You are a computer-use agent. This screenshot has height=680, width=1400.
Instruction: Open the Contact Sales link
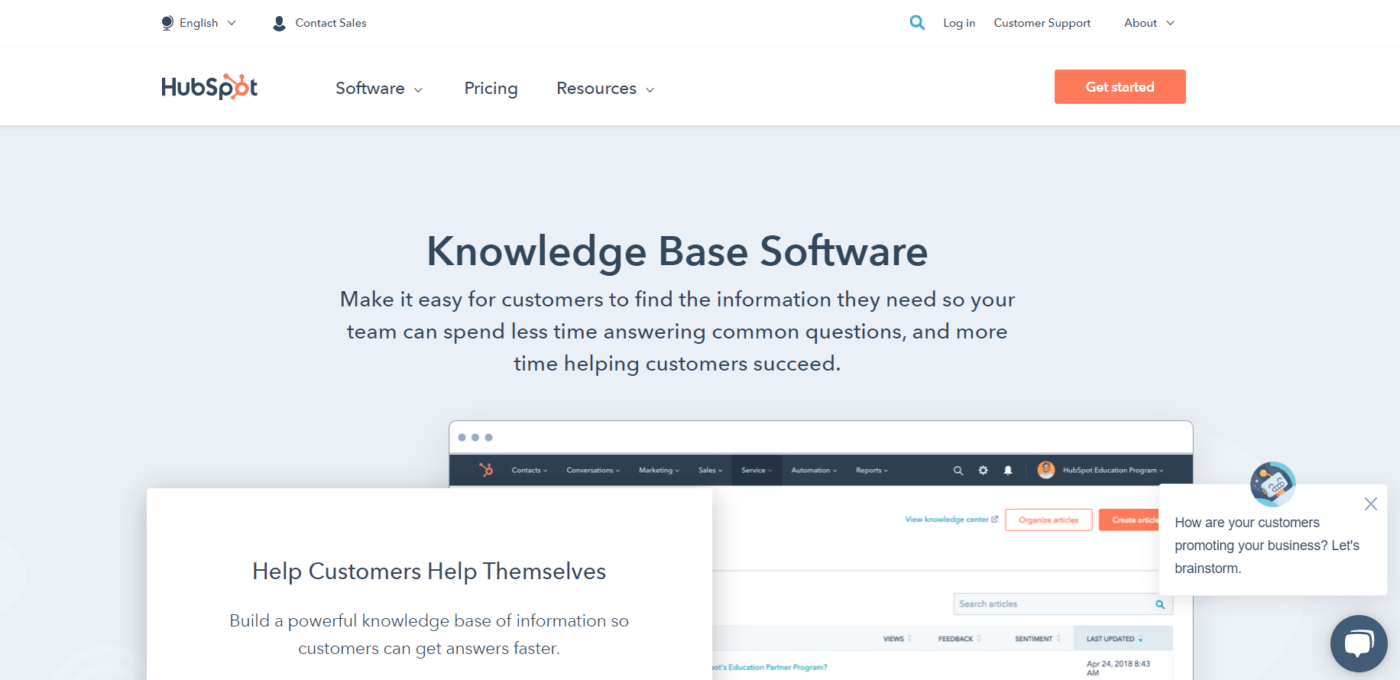331,23
